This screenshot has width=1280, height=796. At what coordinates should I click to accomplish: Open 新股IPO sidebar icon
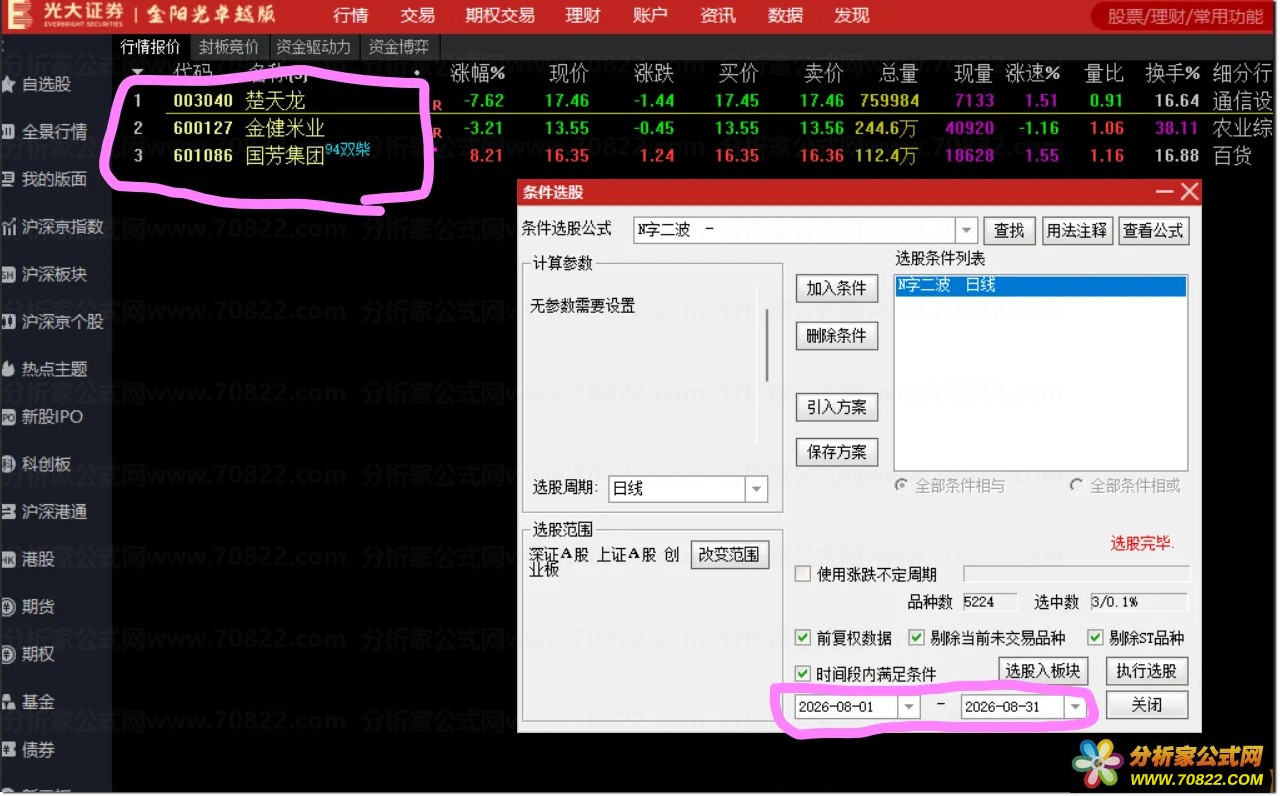(8, 416)
